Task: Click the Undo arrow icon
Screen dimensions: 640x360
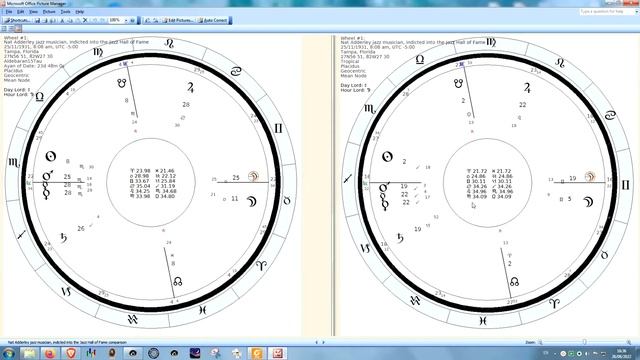Action: (94, 20)
